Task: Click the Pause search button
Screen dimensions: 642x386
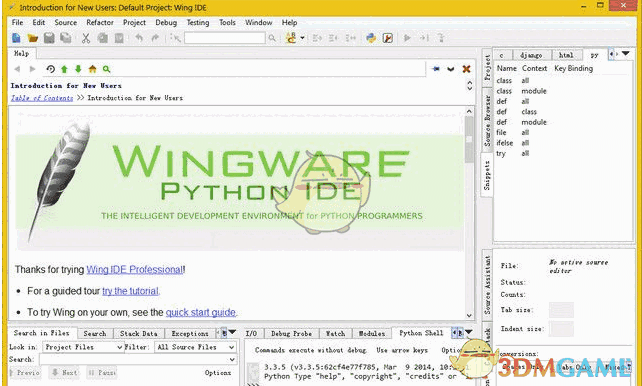Action: (102, 373)
